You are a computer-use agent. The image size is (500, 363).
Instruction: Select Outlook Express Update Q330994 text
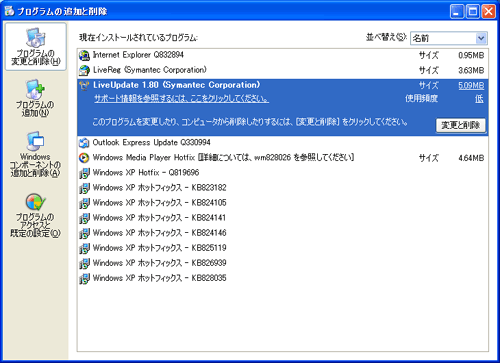click(151, 143)
